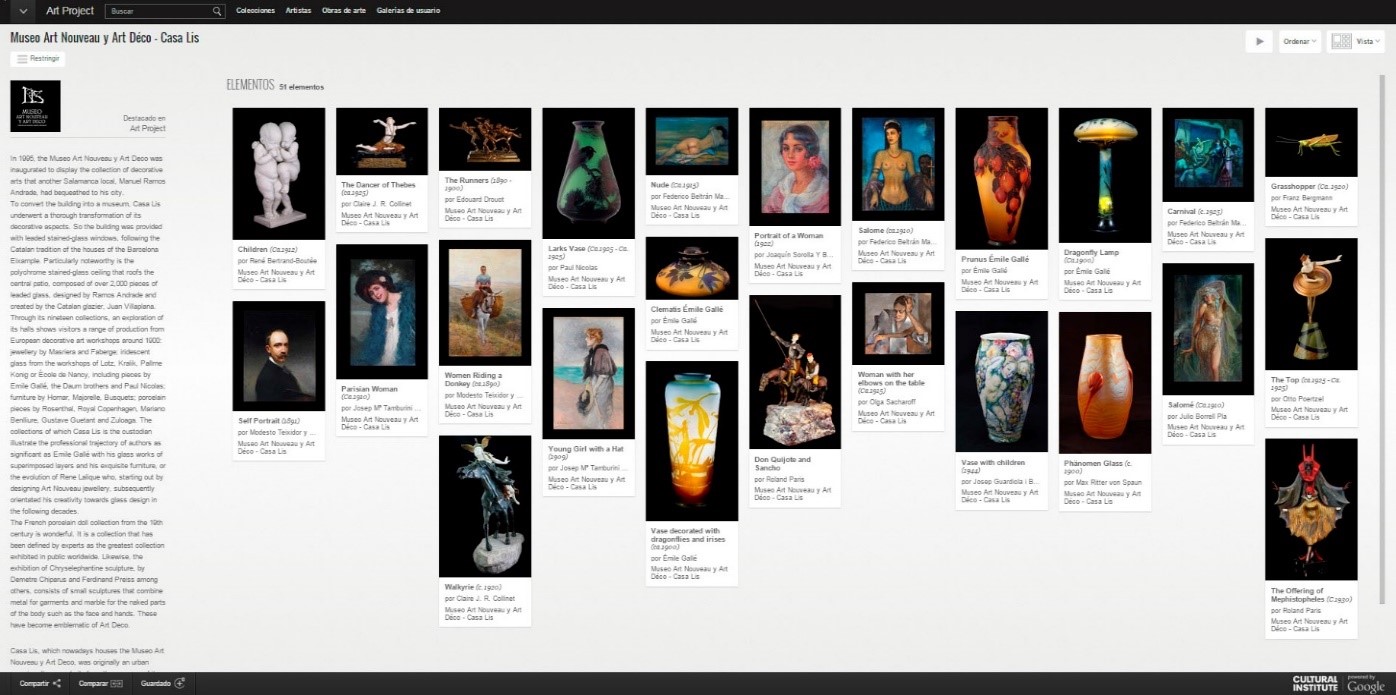Image resolution: width=1396 pixels, height=695 pixels.
Task: Click into the Buscar search field
Action: click(x=160, y=11)
